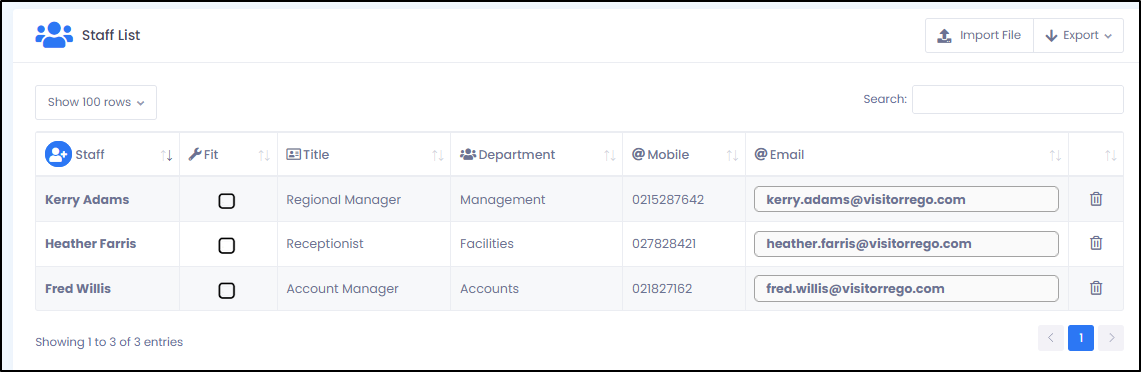Sort Mobile column with arrow icon
This screenshot has height=372, width=1141.
pyautogui.click(x=732, y=155)
